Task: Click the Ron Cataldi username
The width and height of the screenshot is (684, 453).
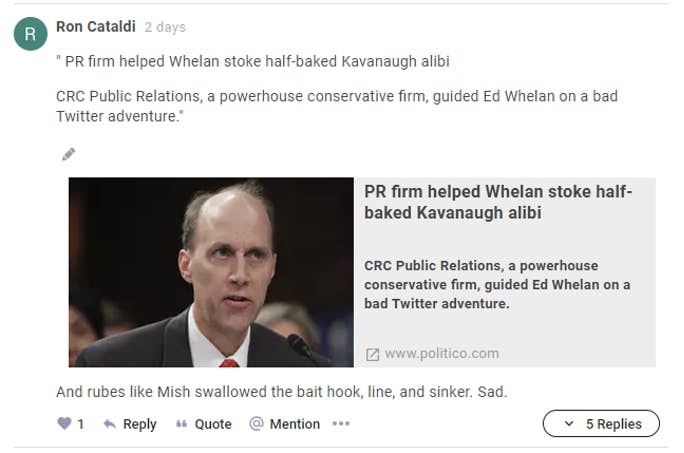Action: pyautogui.click(x=96, y=27)
